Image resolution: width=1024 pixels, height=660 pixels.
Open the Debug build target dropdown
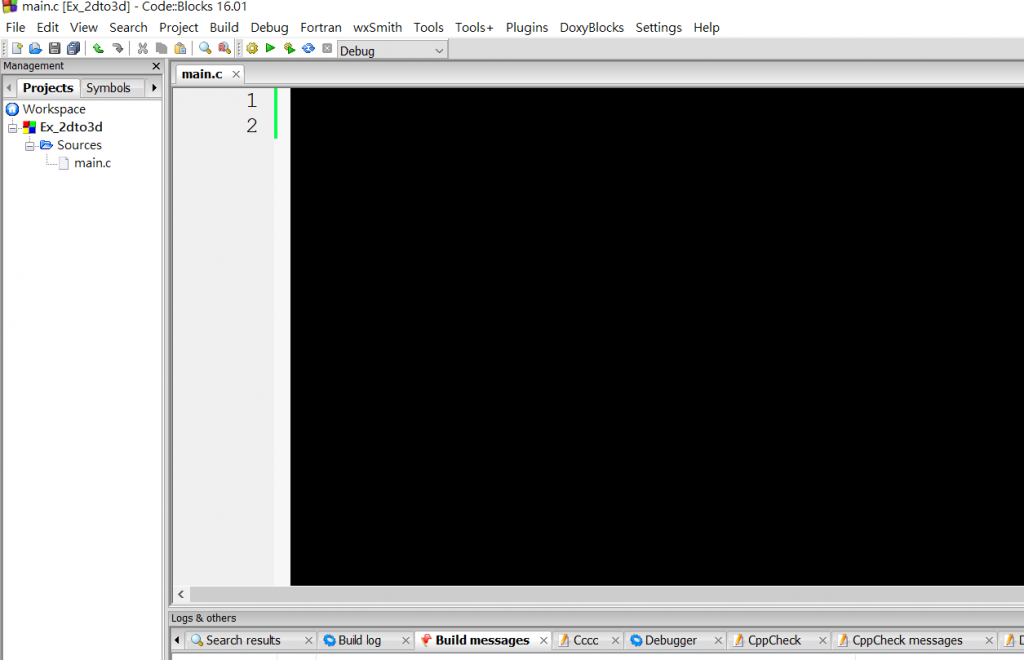tap(392, 50)
